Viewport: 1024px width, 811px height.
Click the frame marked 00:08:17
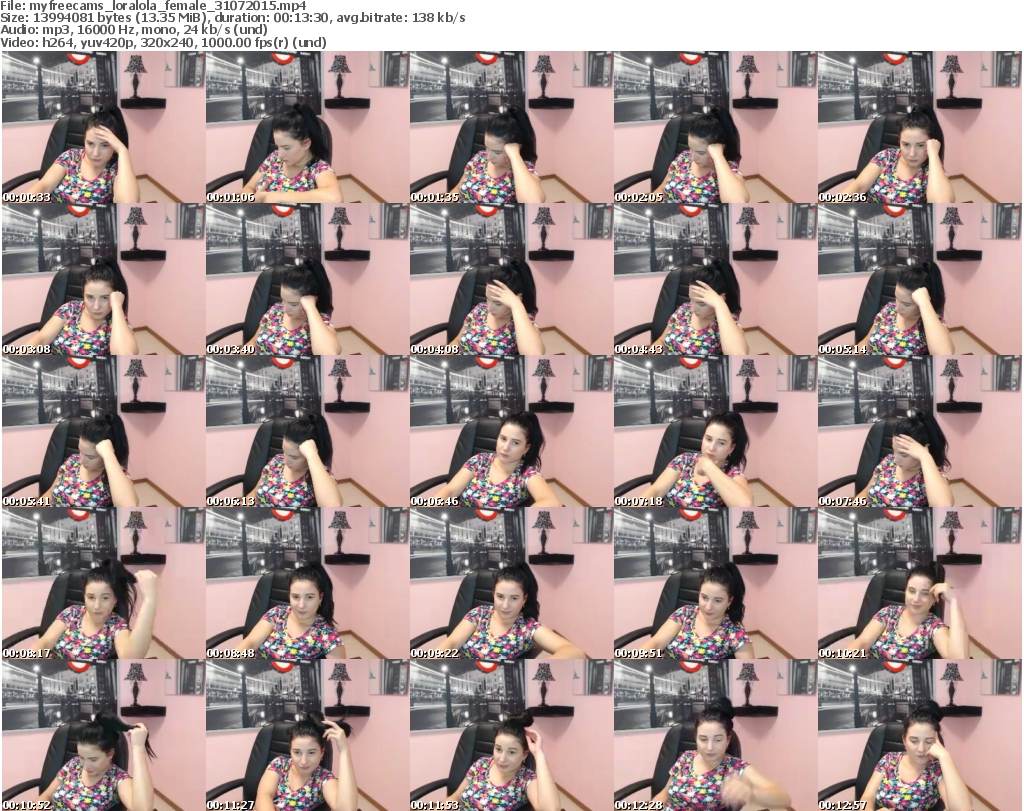[103, 584]
